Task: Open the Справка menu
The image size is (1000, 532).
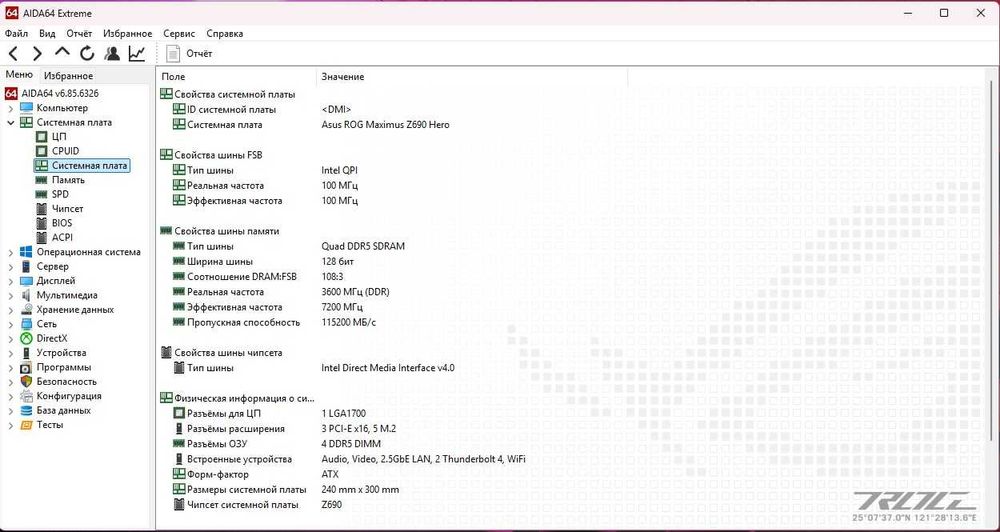Action: coord(225,33)
